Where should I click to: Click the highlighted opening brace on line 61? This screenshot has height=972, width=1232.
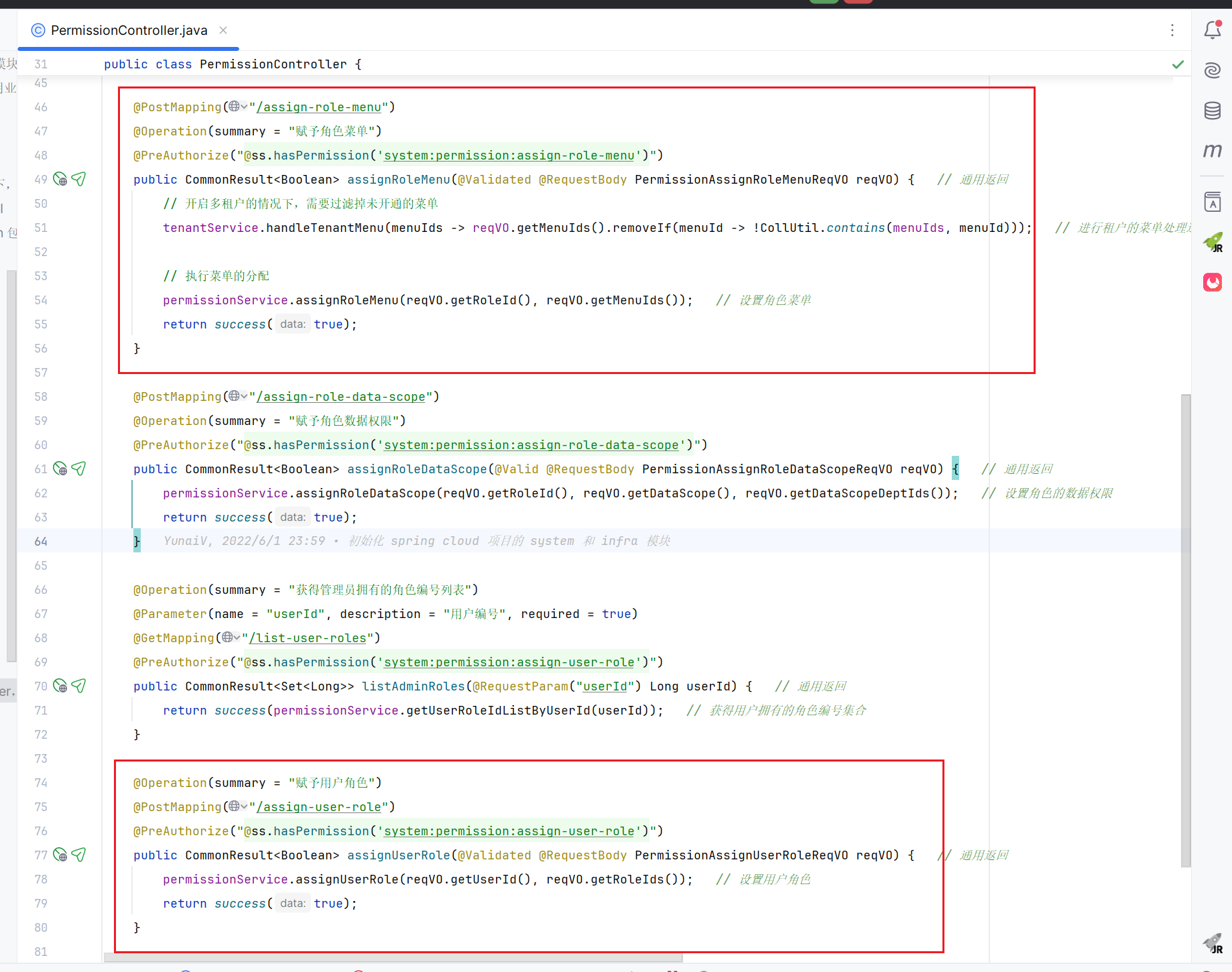(956, 469)
